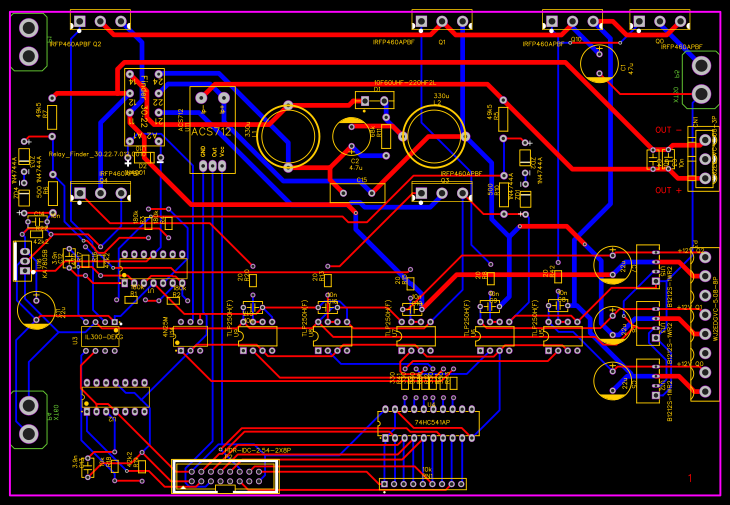730x505 pixels.
Task: Select the R2 180k resistor footprint
Action: 173,301
